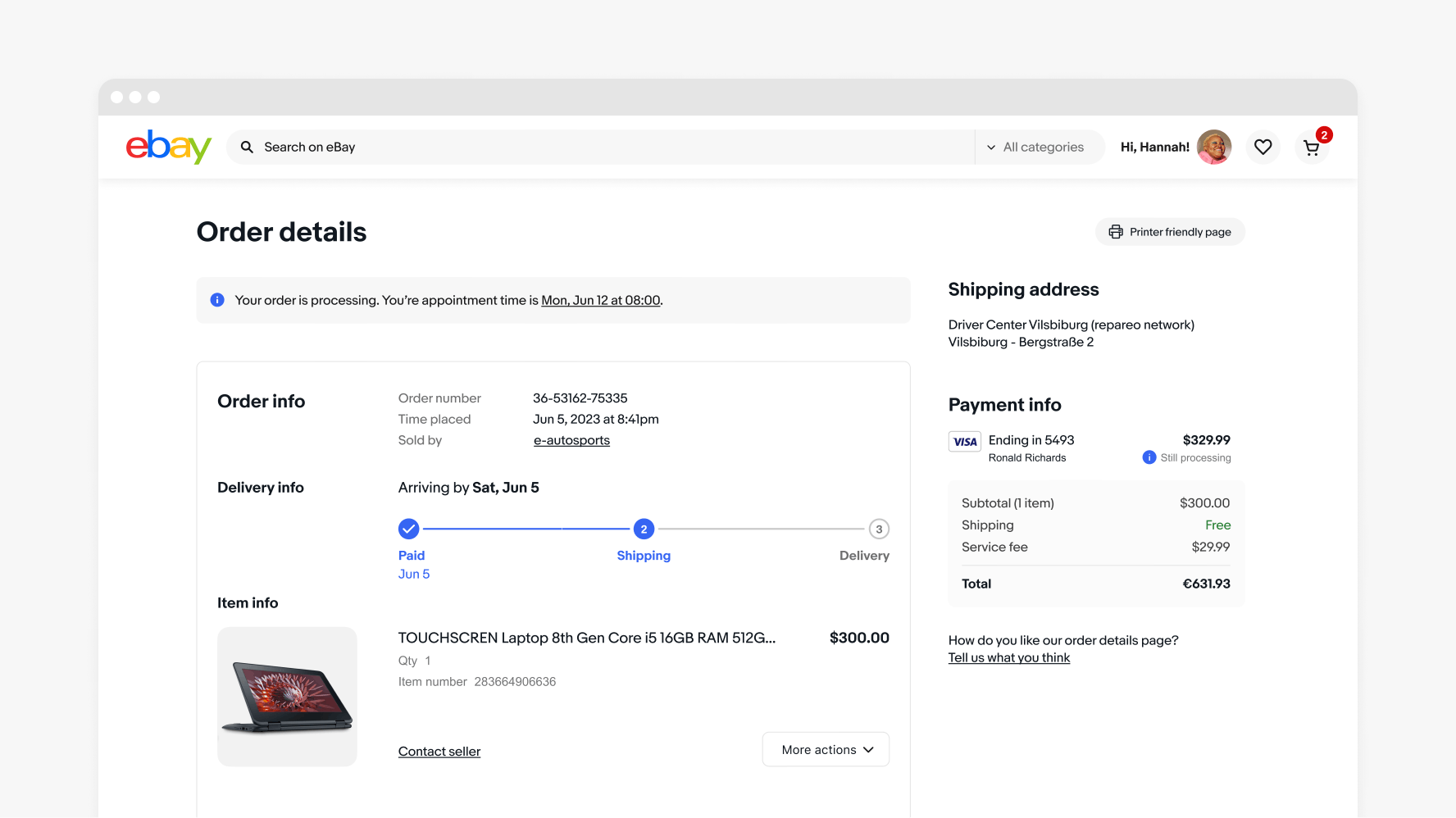Click the eBay logo
Viewport: 1456px width, 818px height.
[168, 147]
